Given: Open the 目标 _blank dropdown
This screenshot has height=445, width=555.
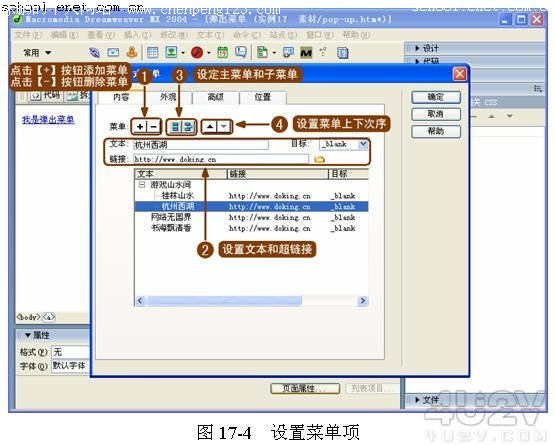Looking at the screenshot, I should 362,144.
